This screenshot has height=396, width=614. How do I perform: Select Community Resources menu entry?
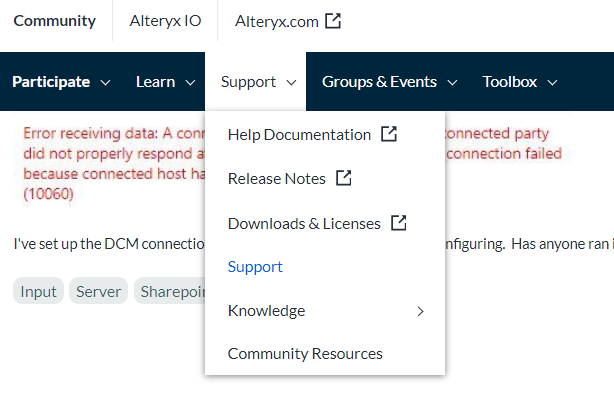pos(305,354)
